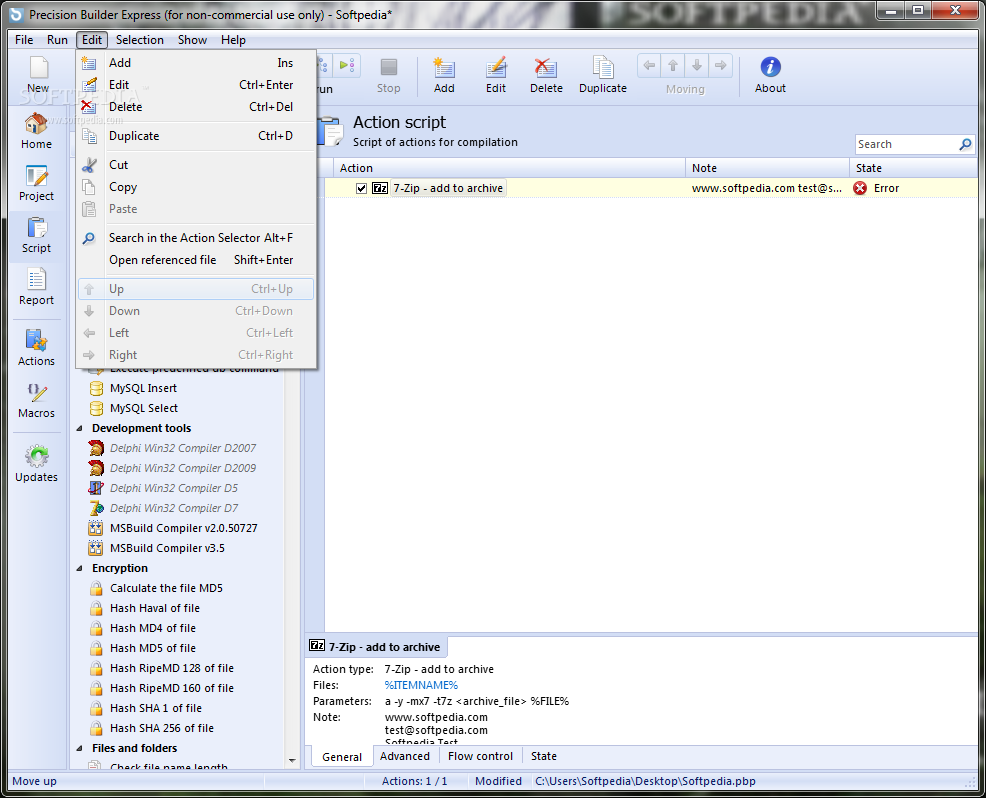This screenshot has height=798, width=986.
Task: Open the Show menu
Action: (x=192, y=40)
